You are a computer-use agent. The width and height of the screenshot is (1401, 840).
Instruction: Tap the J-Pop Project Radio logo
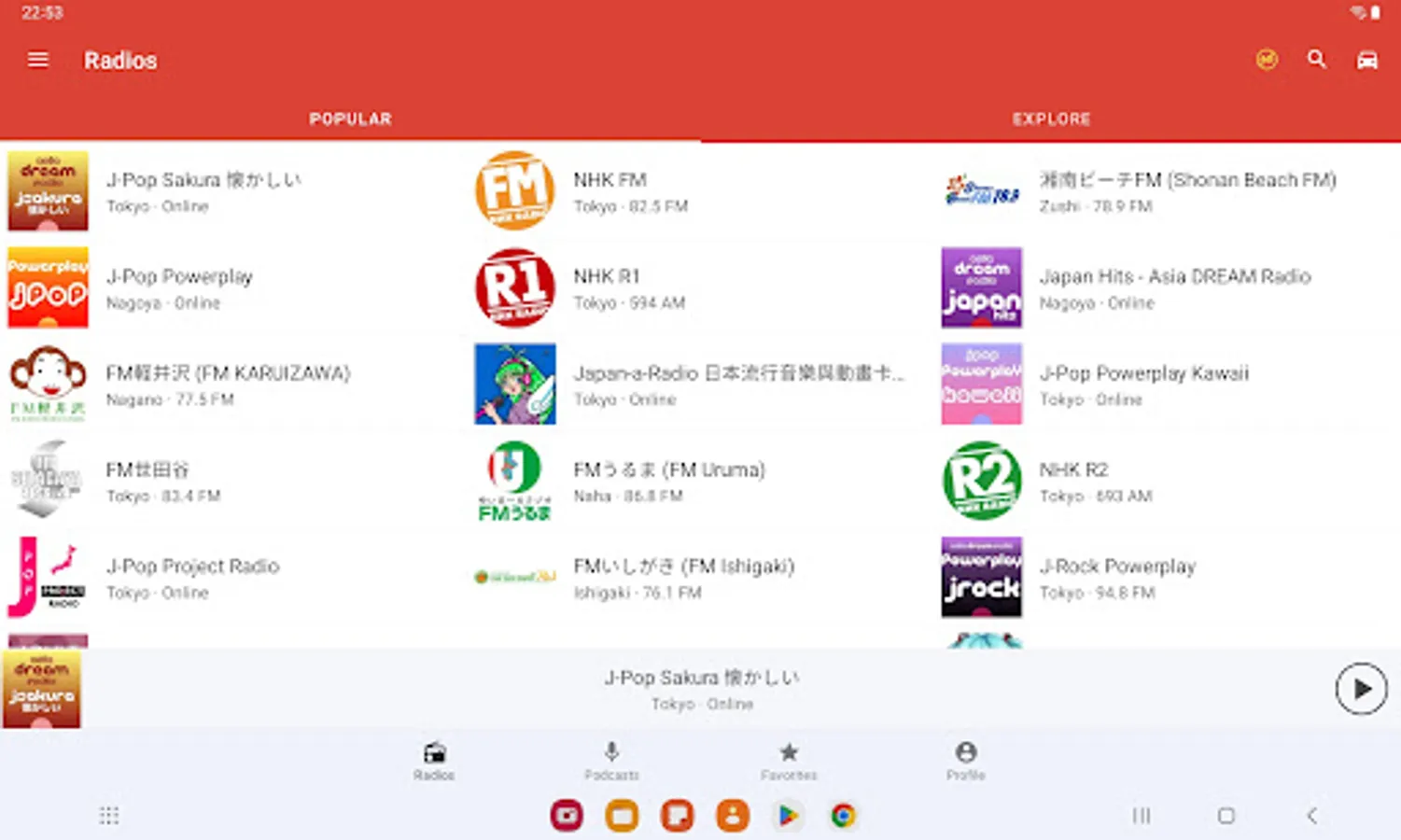48,577
